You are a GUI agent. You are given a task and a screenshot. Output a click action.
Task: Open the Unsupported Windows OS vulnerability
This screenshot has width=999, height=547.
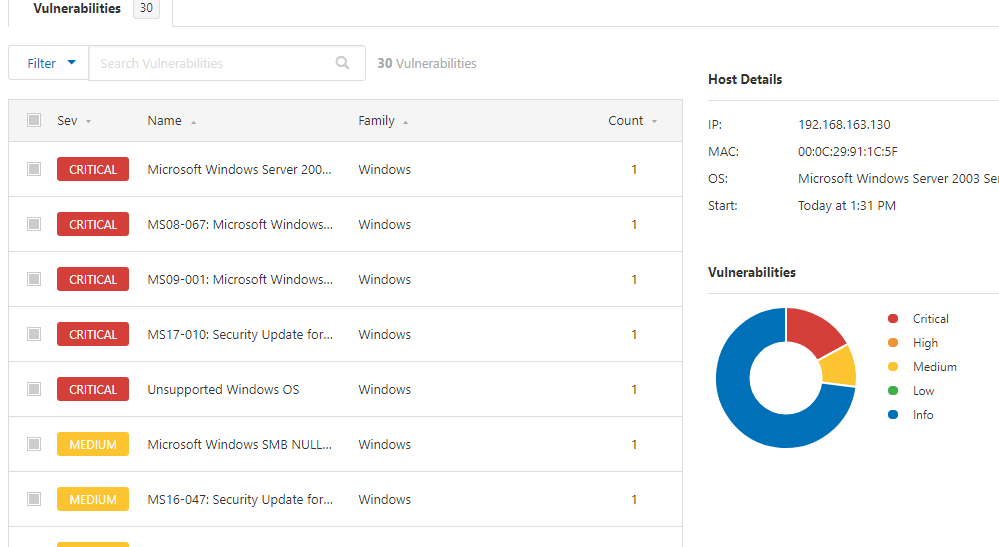[223, 389]
